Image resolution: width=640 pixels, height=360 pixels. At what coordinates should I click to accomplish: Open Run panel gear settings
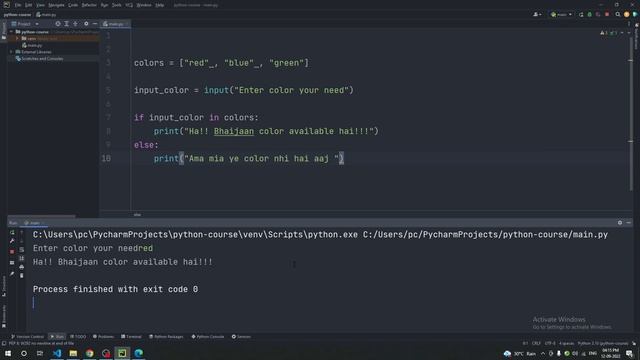click(620, 223)
